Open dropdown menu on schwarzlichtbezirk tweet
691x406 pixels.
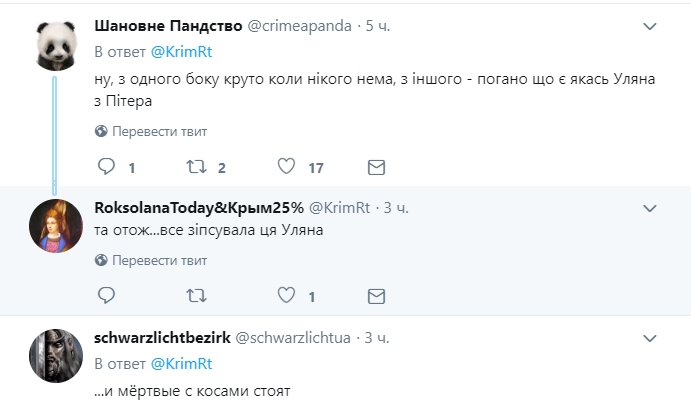click(x=650, y=338)
